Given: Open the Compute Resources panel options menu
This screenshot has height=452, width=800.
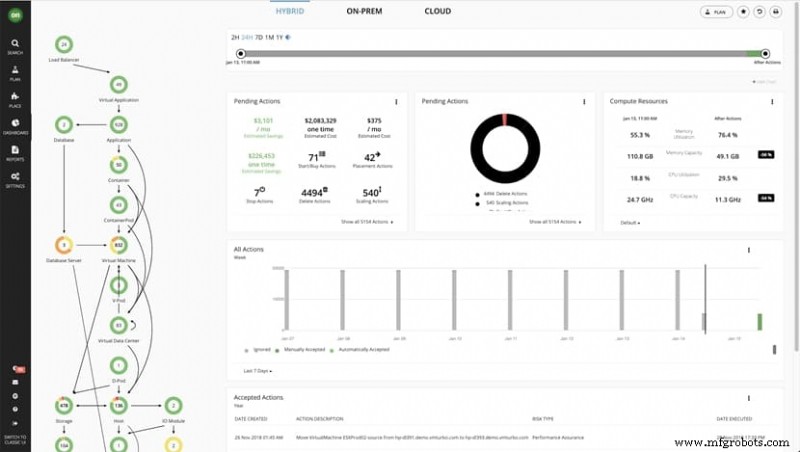Looking at the screenshot, I should (x=772, y=102).
